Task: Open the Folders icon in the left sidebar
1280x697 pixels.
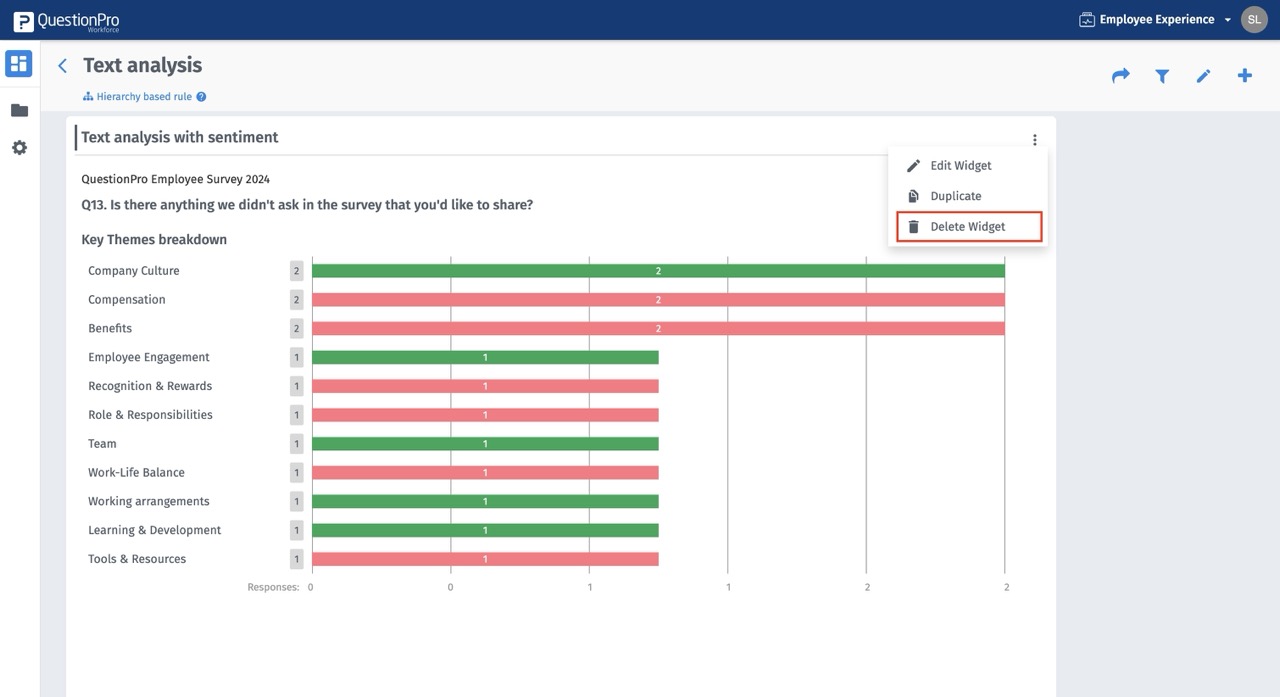Action: pos(19,110)
